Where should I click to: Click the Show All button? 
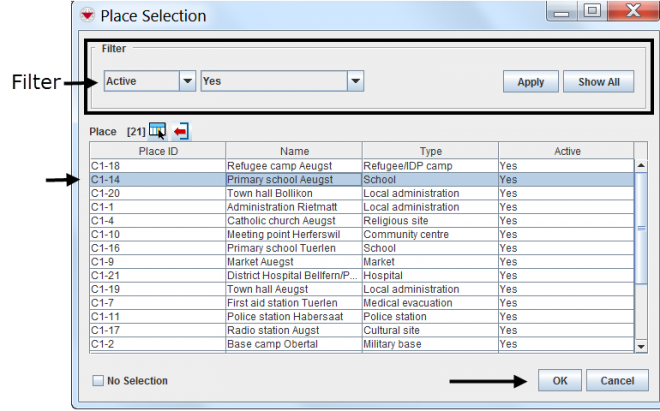598,82
